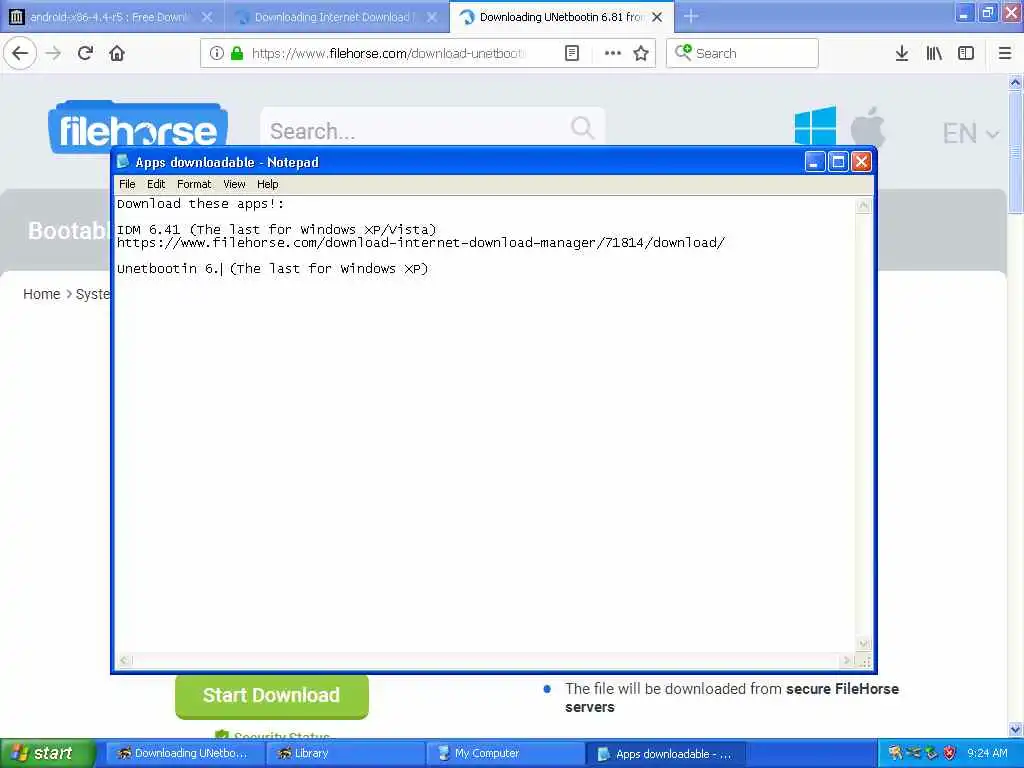The height and width of the screenshot is (768, 1024).
Task: Open page actions three-dot menu
Action: [613, 53]
